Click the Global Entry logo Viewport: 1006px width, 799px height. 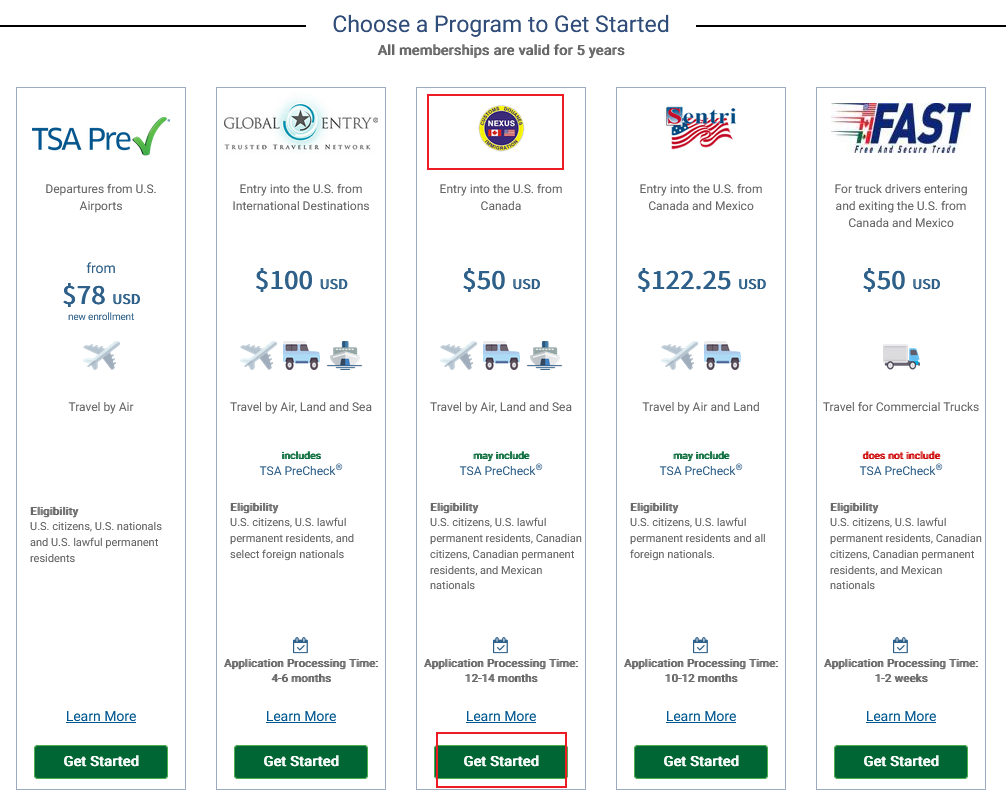click(x=301, y=127)
